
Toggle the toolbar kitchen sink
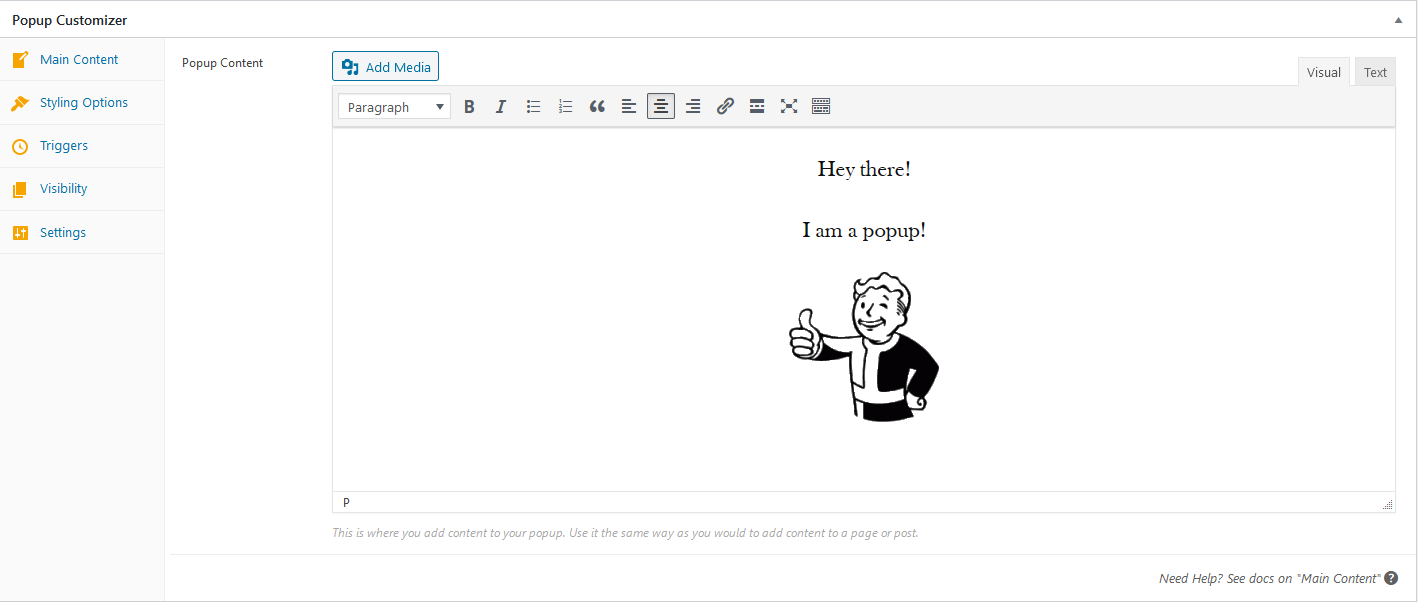(x=821, y=106)
